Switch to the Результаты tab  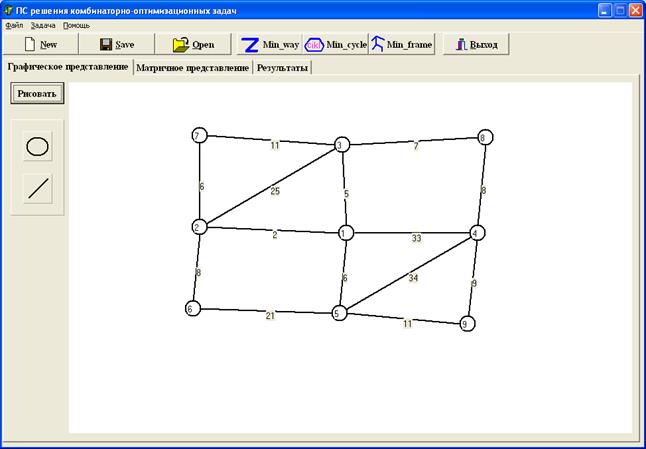coord(282,68)
